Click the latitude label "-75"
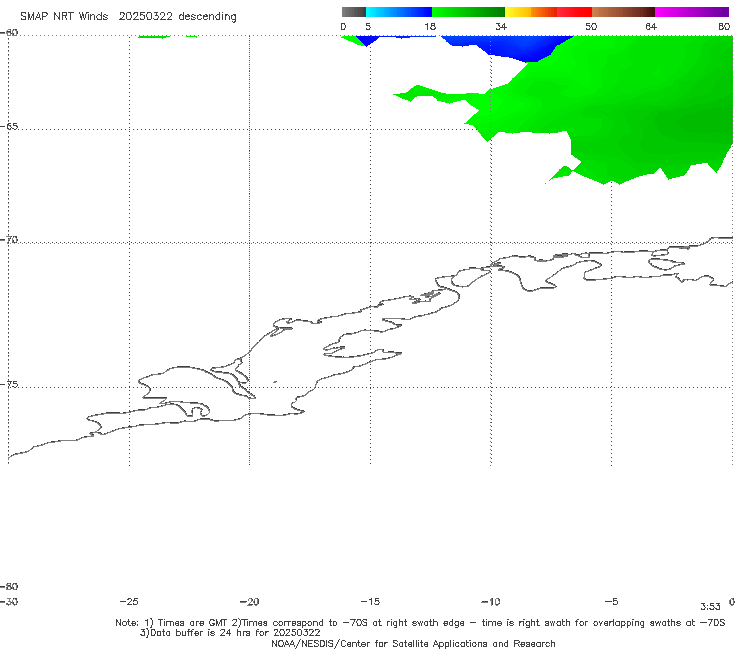Image resolution: width=740 pixels, height=650 pixels. [x=9, y=384]
